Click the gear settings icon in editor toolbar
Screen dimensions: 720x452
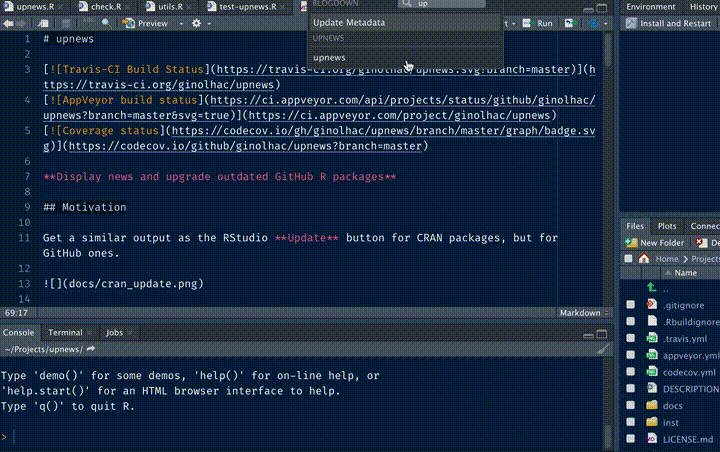click(x=197, y=23)
